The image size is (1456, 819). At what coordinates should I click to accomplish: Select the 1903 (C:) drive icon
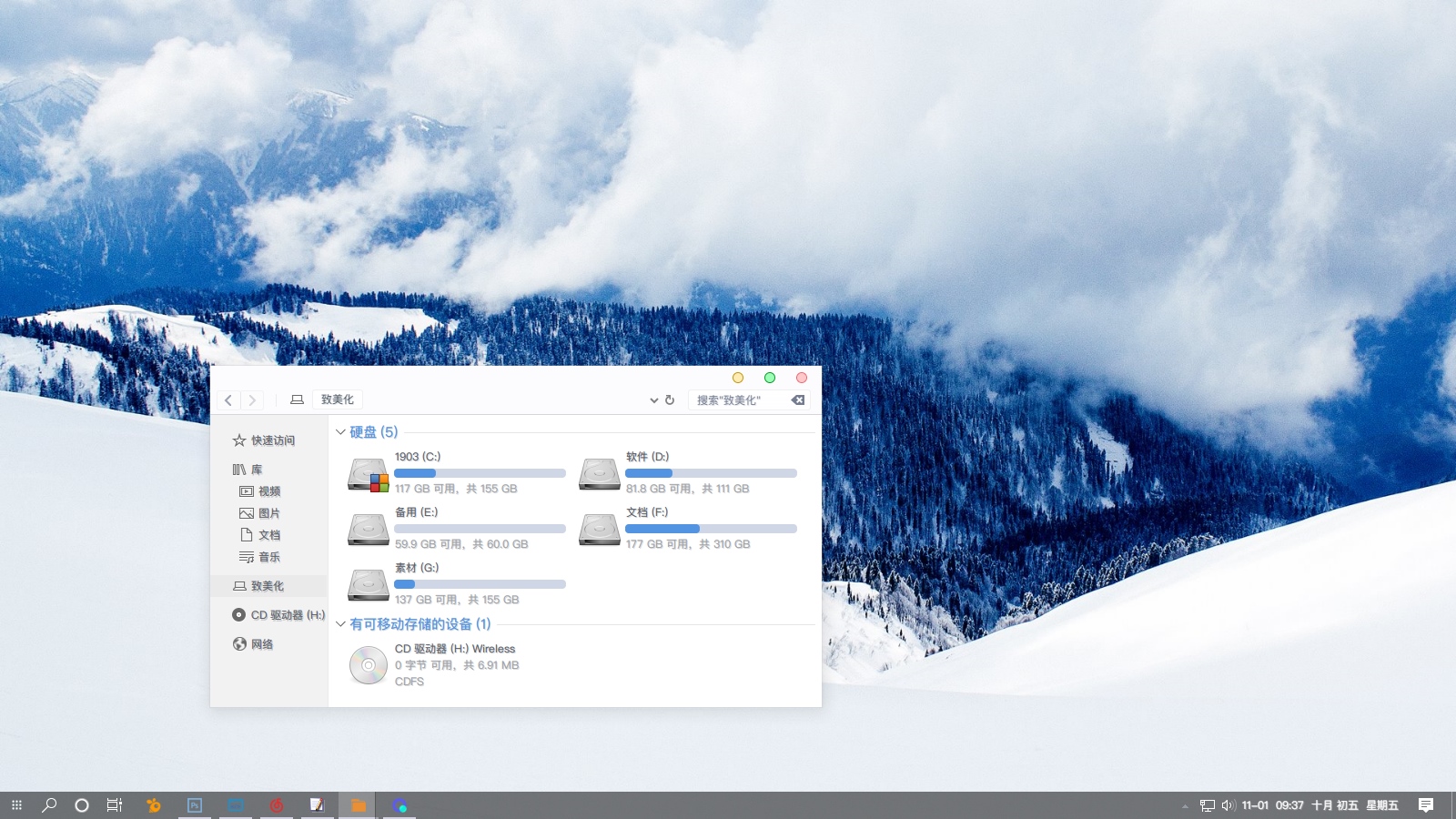click(x=369, y=474)
